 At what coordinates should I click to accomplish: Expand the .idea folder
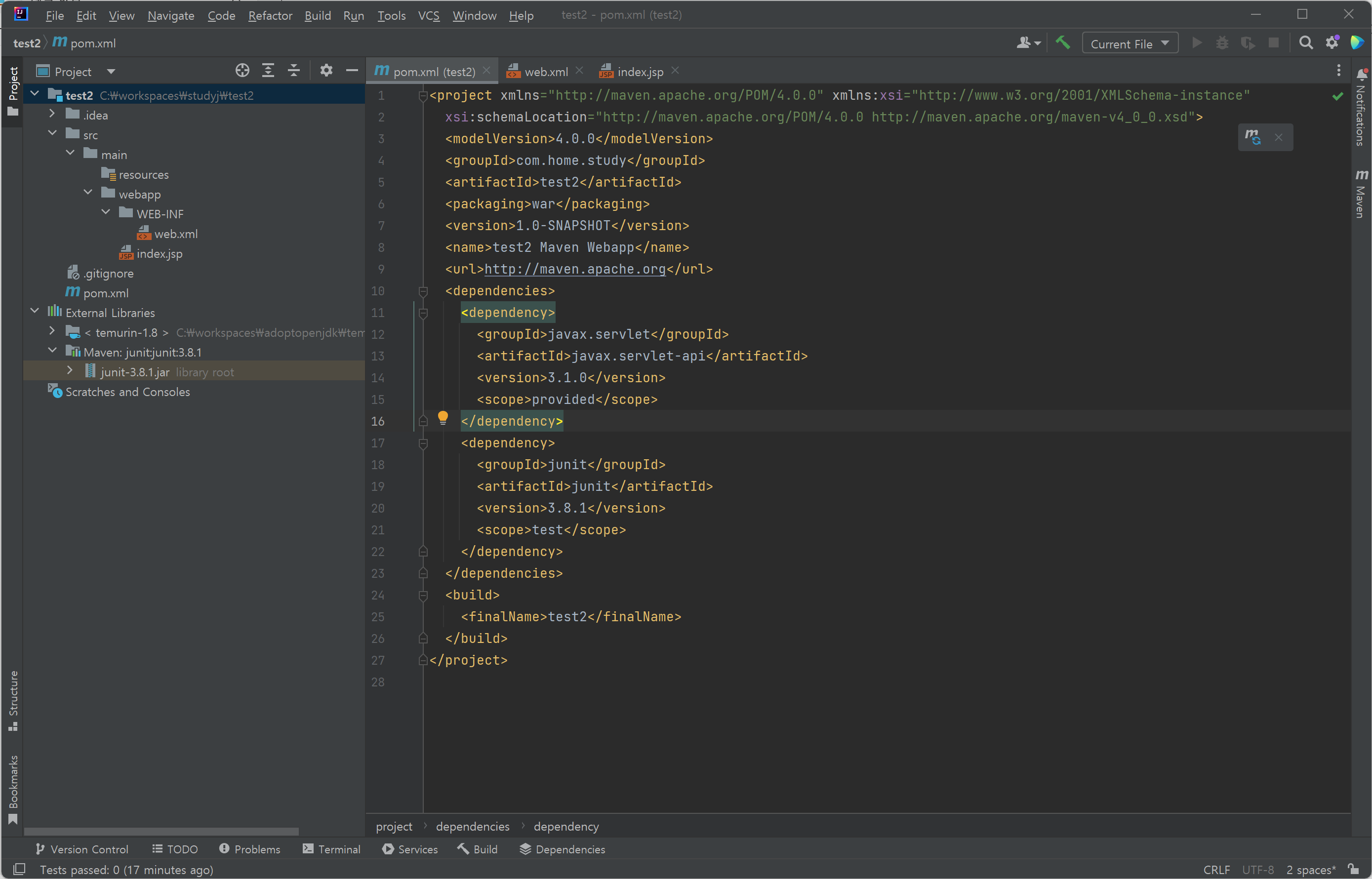click(52, 114)
